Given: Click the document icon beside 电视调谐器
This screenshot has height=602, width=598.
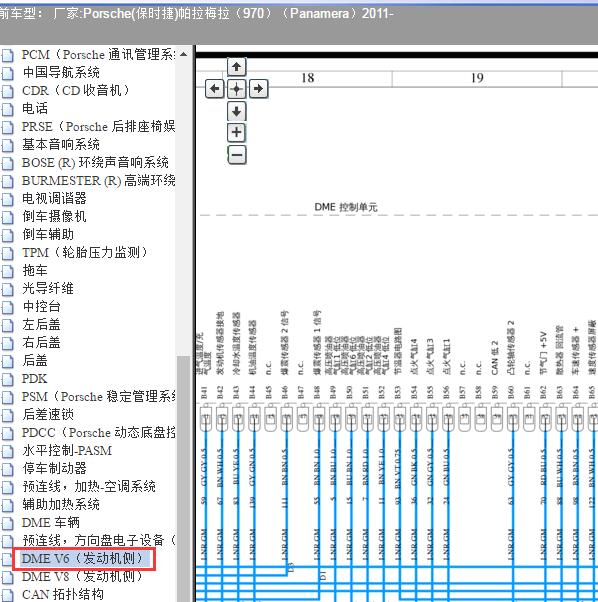Looking at the screenshot, I should (7, 199).
